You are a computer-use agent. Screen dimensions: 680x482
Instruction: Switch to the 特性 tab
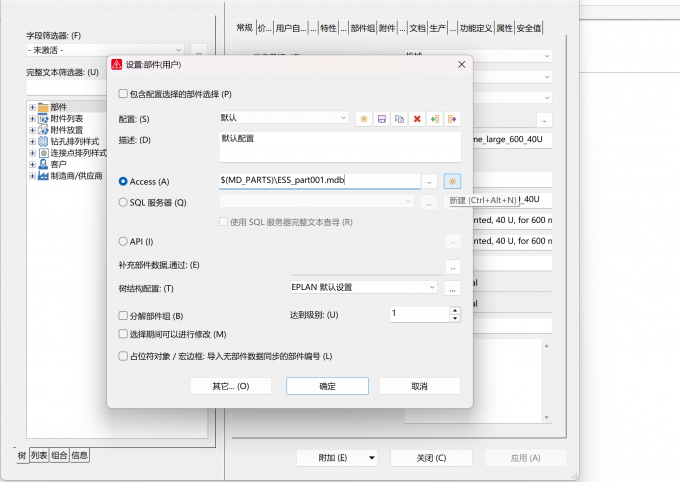tap(328, 28)
